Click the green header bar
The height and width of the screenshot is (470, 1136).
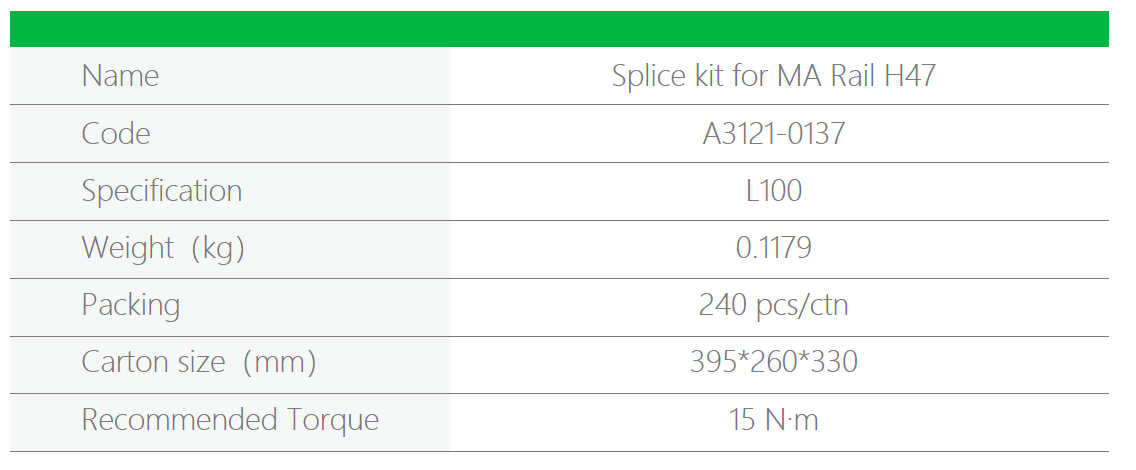click(559, 29)
